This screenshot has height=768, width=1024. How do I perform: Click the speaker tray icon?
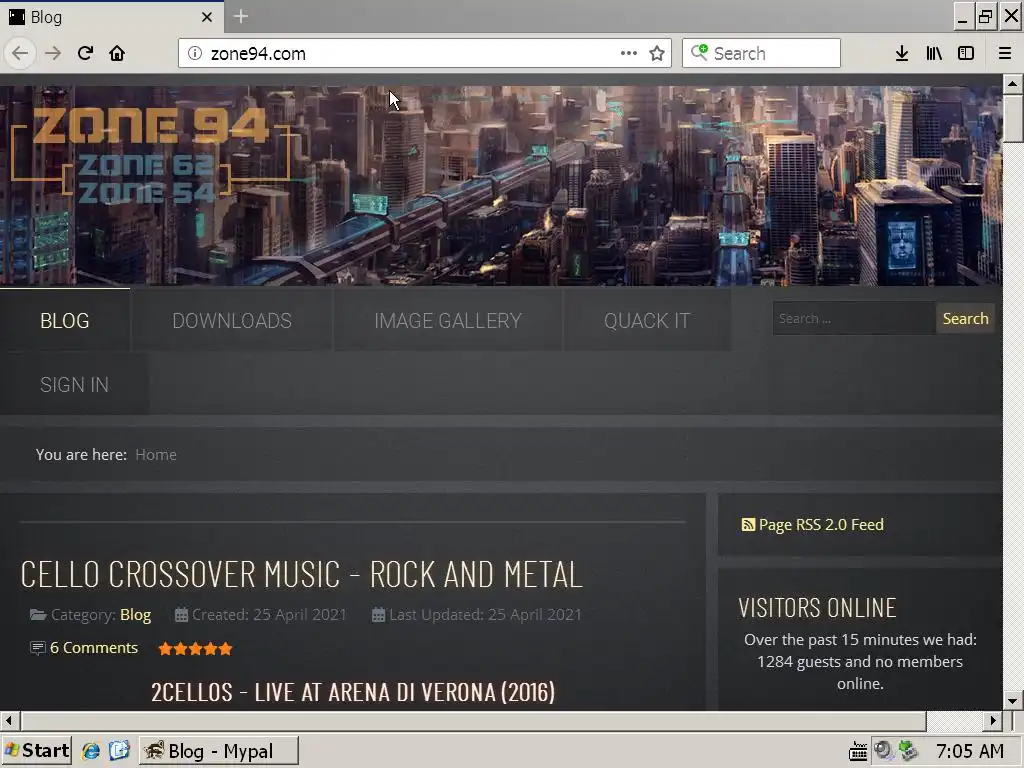click(884, 750)
